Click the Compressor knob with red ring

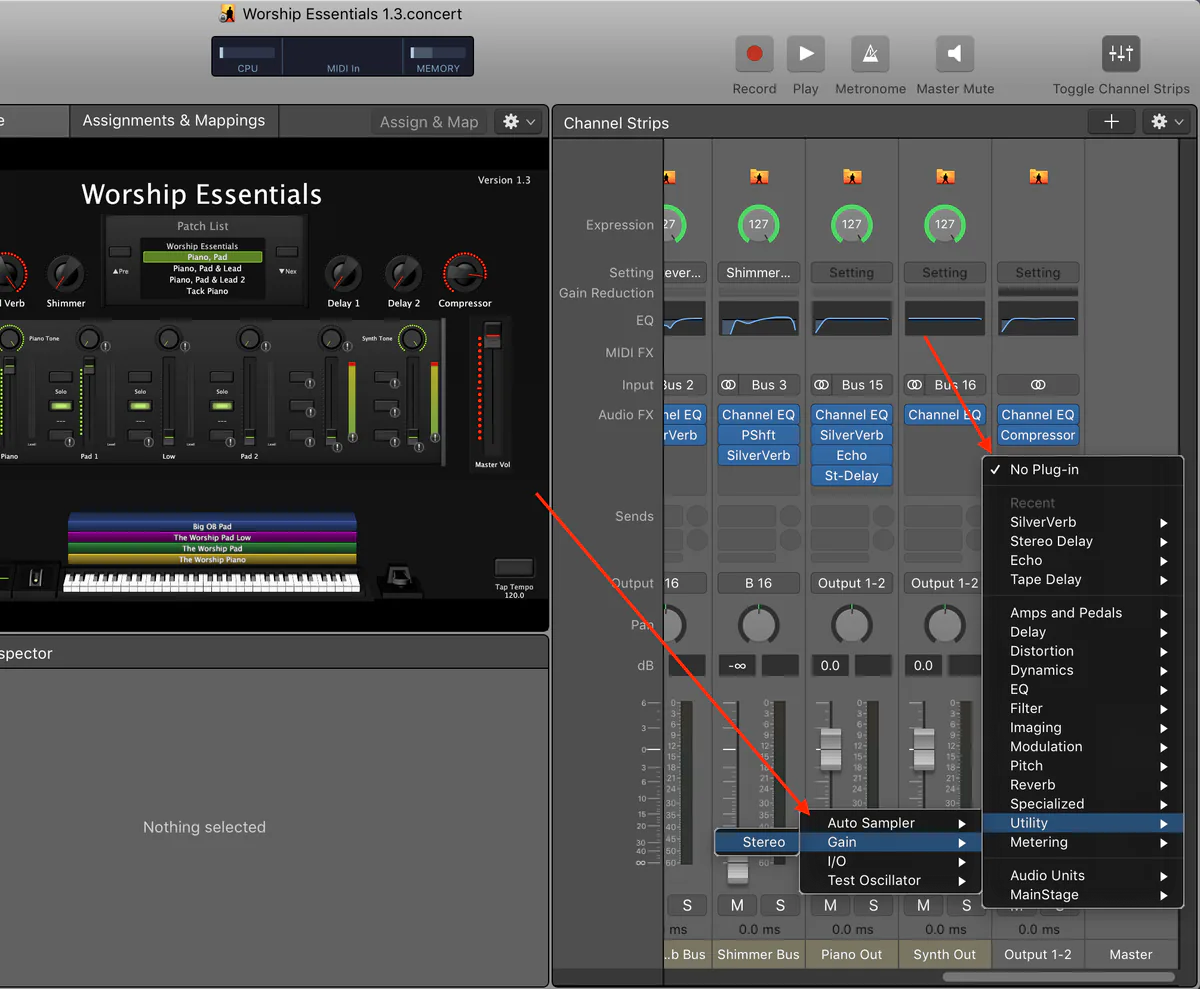(465, 274)
